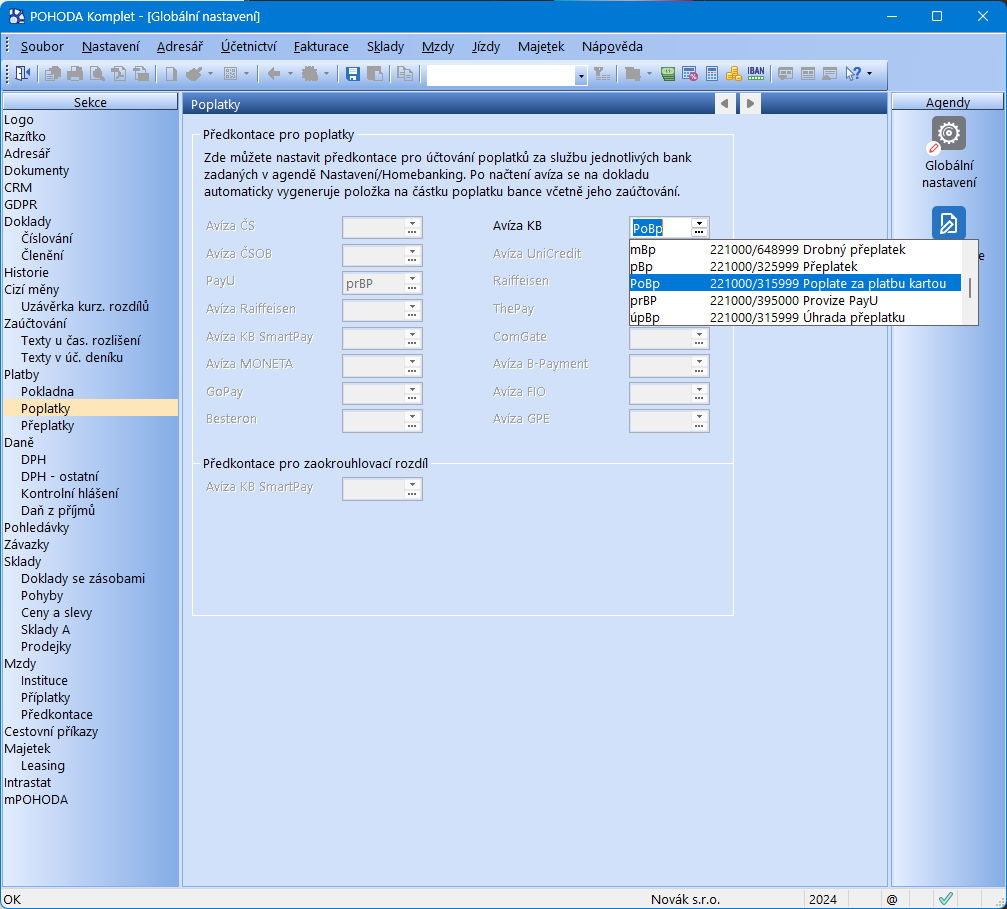Screen dimensions: 1007x909
Task: Click the blue document agenda icon
Action: pos(949,223)
